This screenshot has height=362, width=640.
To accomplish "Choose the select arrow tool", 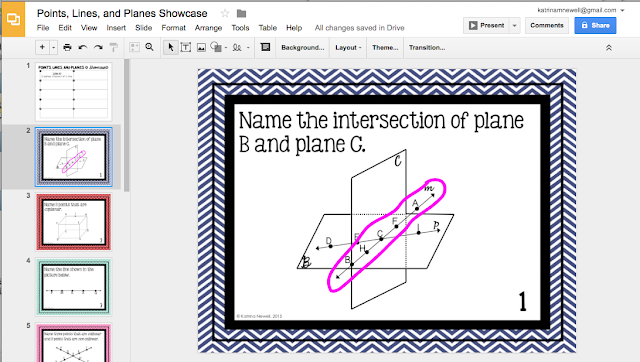I will 171,47.
